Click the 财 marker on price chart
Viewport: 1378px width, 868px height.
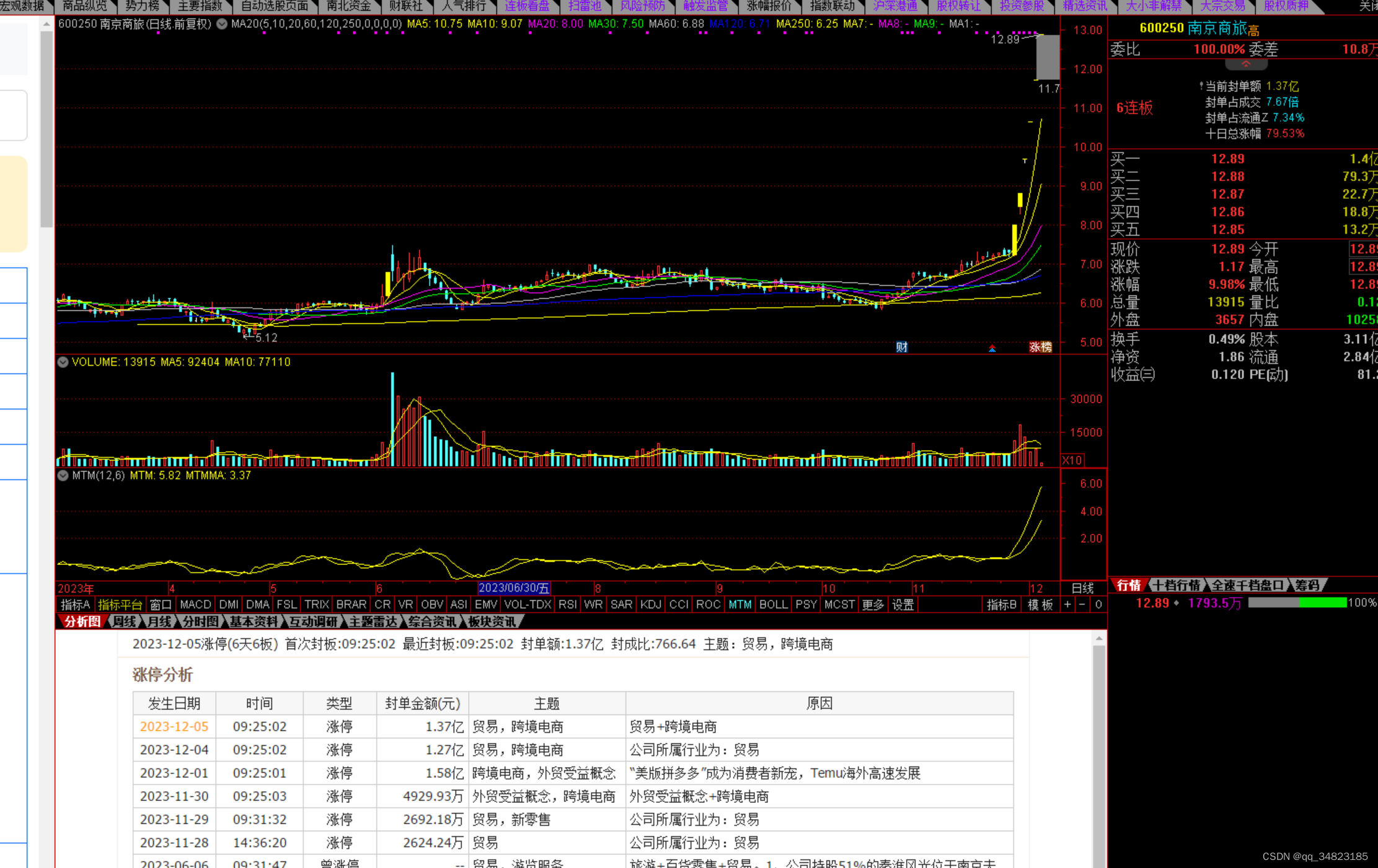pos(902,347)
